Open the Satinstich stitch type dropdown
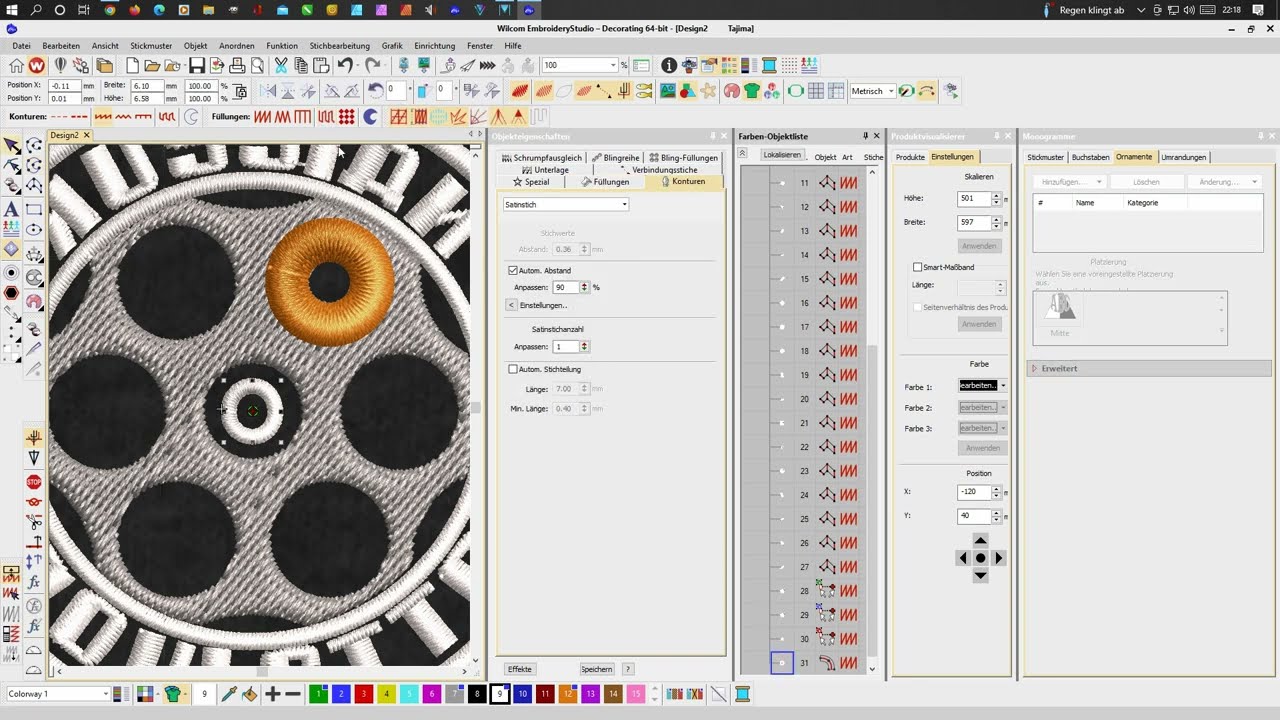Screen dimensions: 1280x720 click(624, 205)
